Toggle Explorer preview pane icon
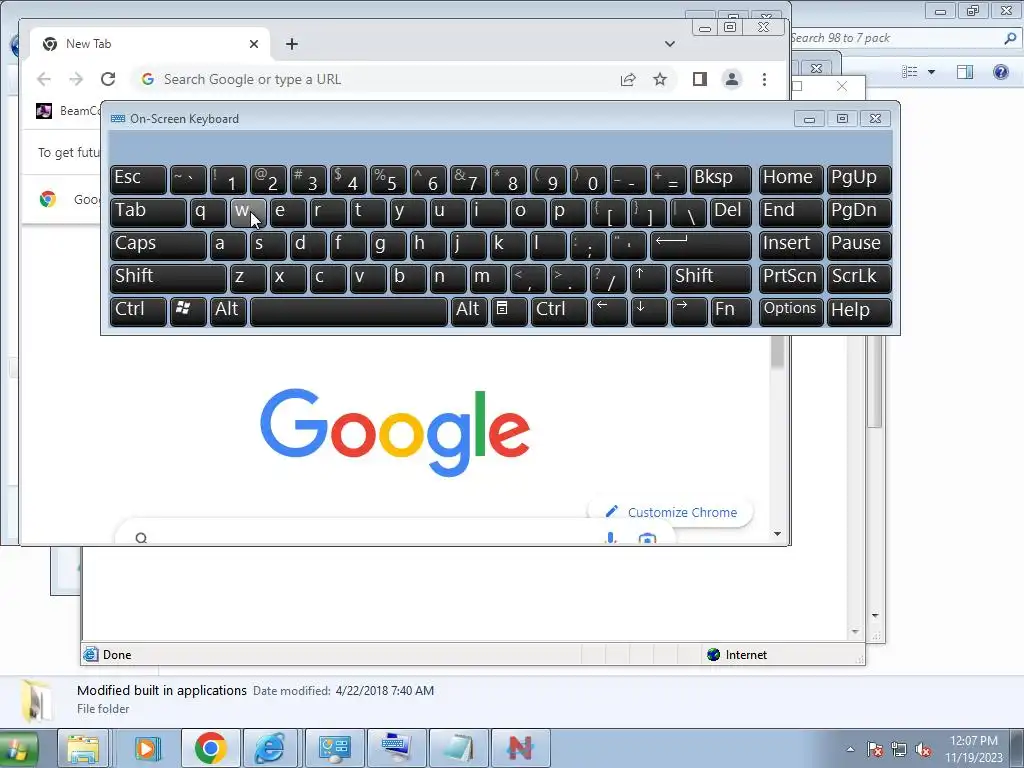The width and height of the screenshot is (1024, 768). pos(965,72)
